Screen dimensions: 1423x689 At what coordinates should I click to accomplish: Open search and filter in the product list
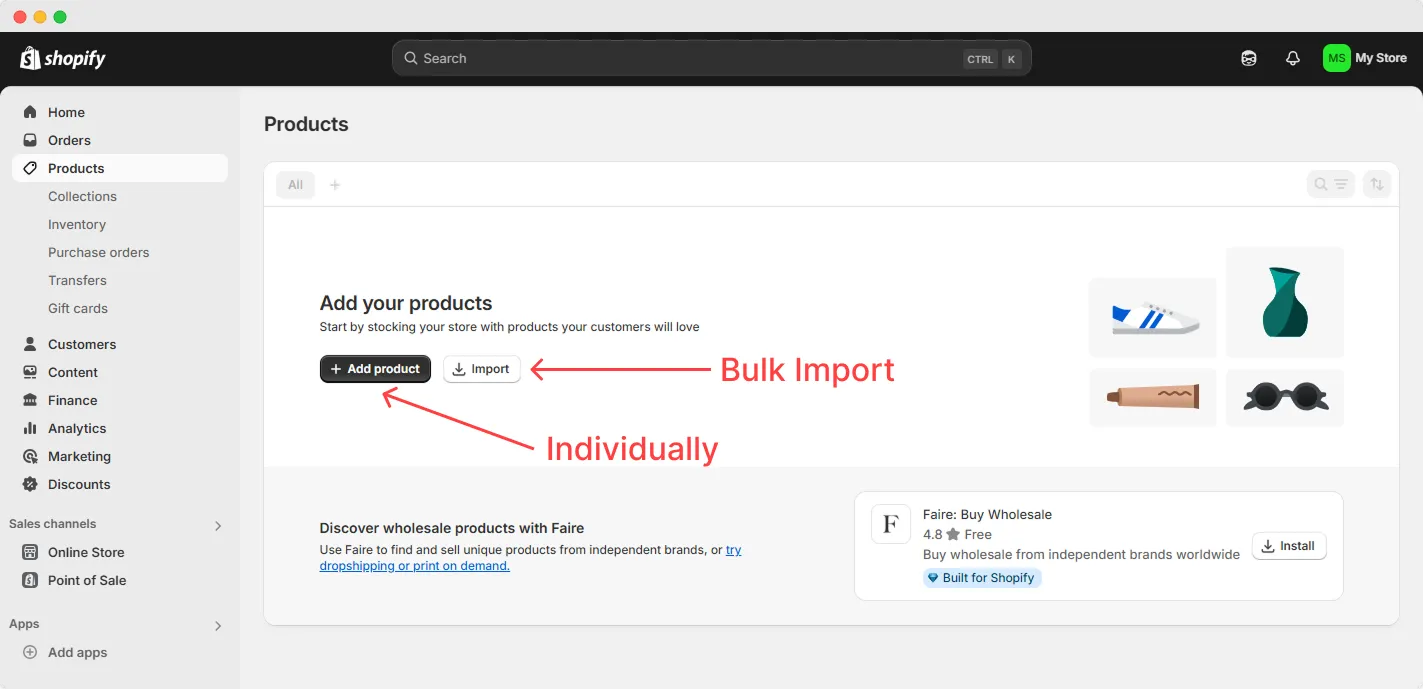(1331, 184)
